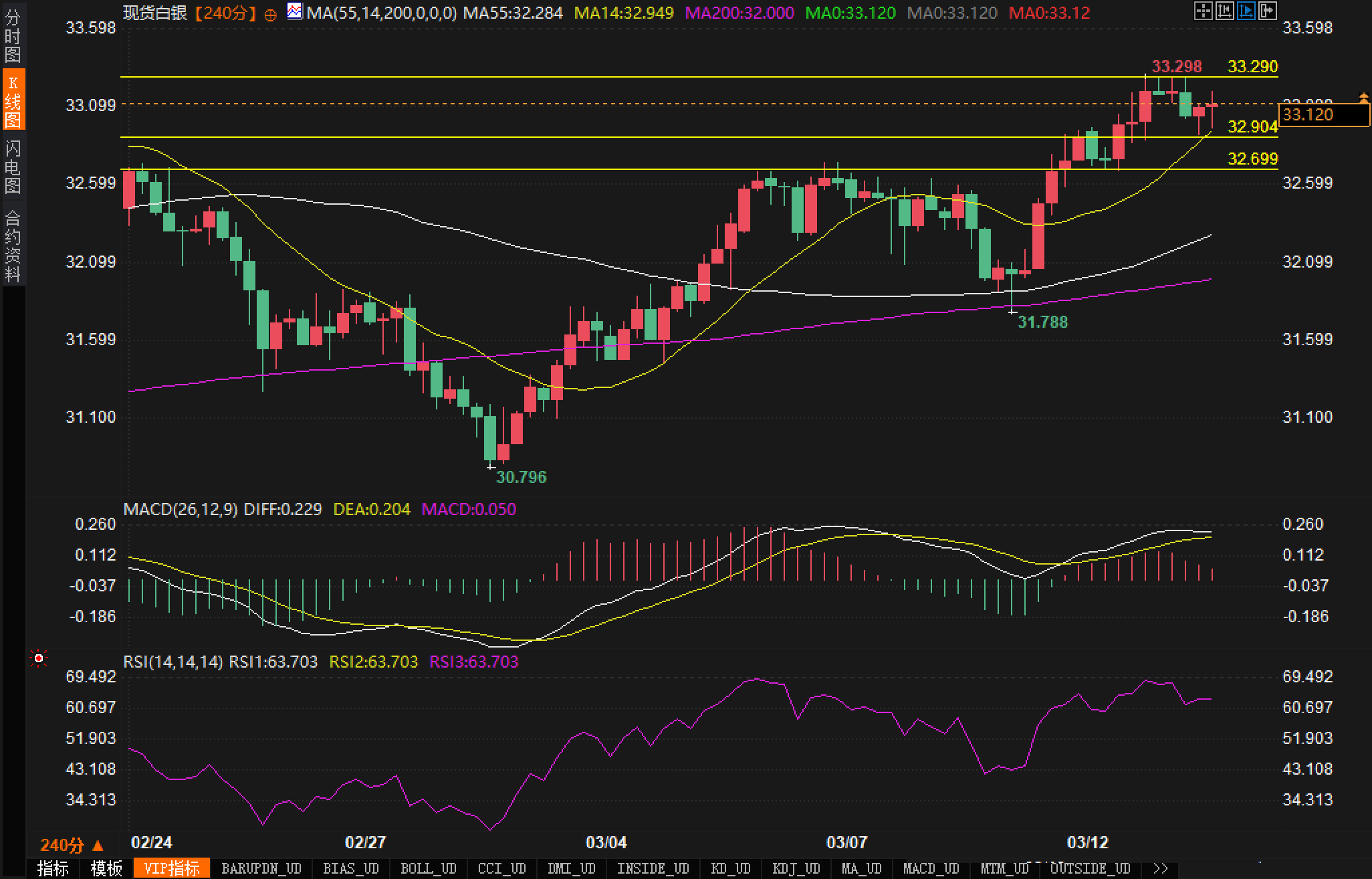Image resolution: width=1372 pixels, height=879 pixels.
Task: Click the axis interval measure icon
Action: pos(1224,11)
